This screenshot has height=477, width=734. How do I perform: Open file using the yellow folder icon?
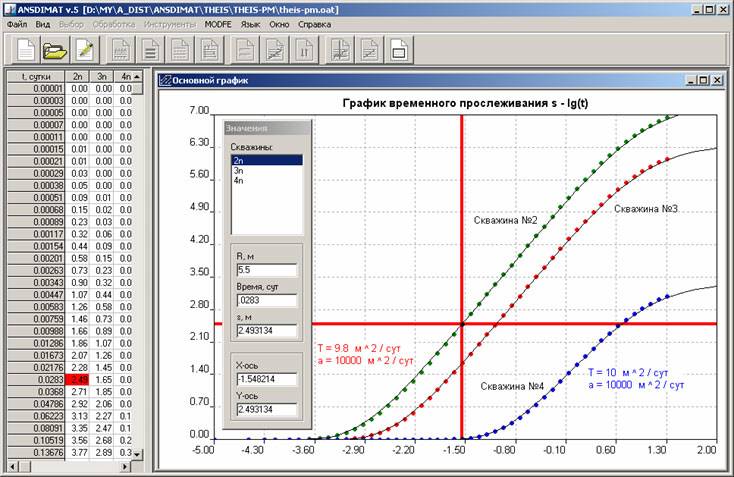tap(54, 48)
